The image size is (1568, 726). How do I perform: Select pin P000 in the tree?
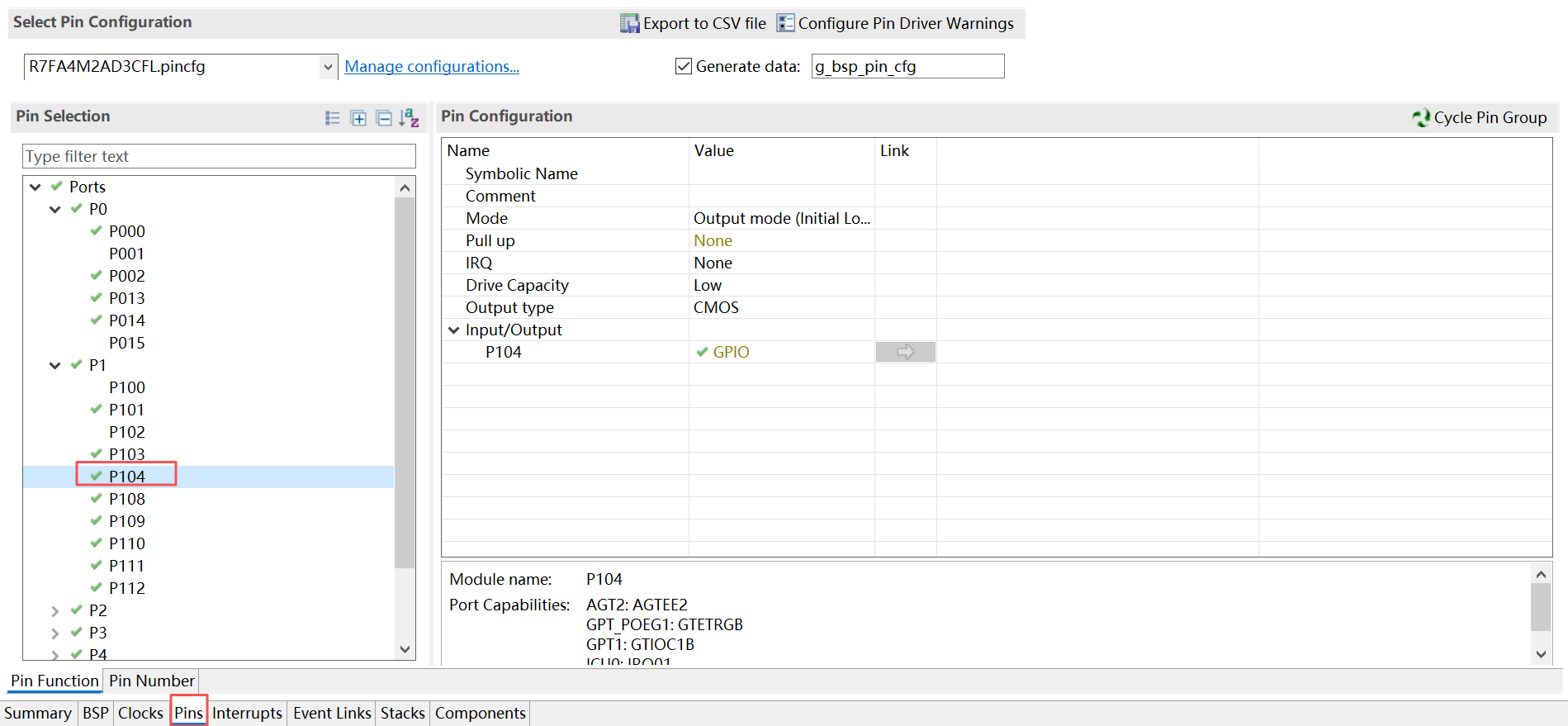126,231
